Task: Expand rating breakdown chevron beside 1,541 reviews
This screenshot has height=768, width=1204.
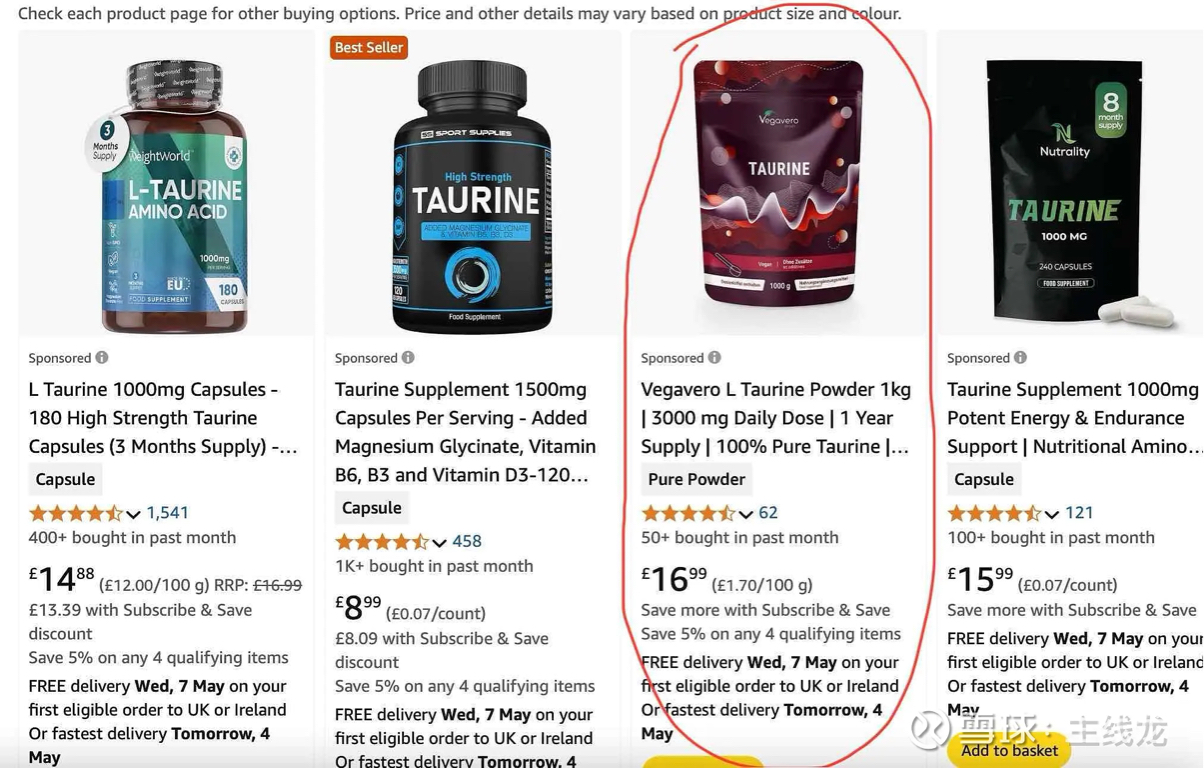Action: (134, 514)
